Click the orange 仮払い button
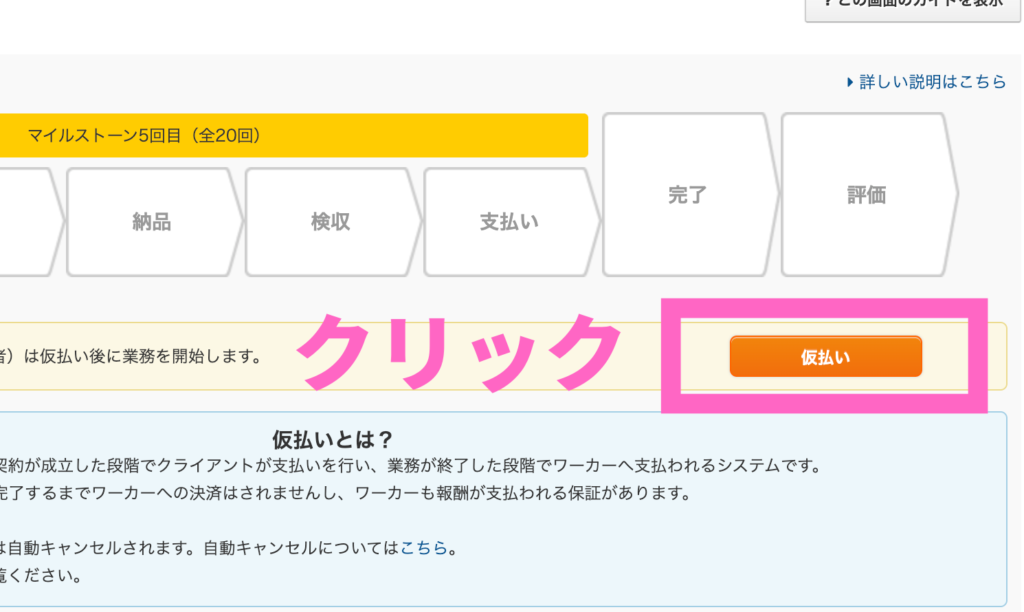The width and height of the screenshot is (1024, 612). 825,357
